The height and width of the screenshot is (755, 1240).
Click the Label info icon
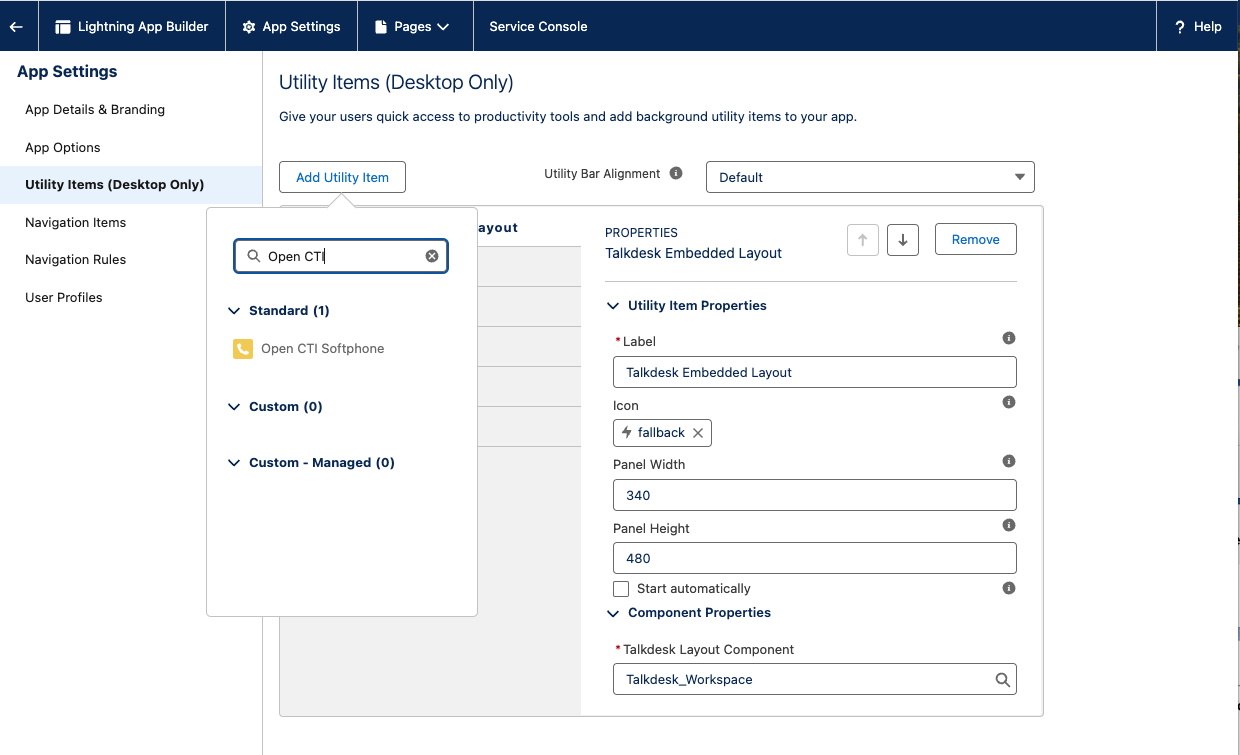coord(1009,338)
